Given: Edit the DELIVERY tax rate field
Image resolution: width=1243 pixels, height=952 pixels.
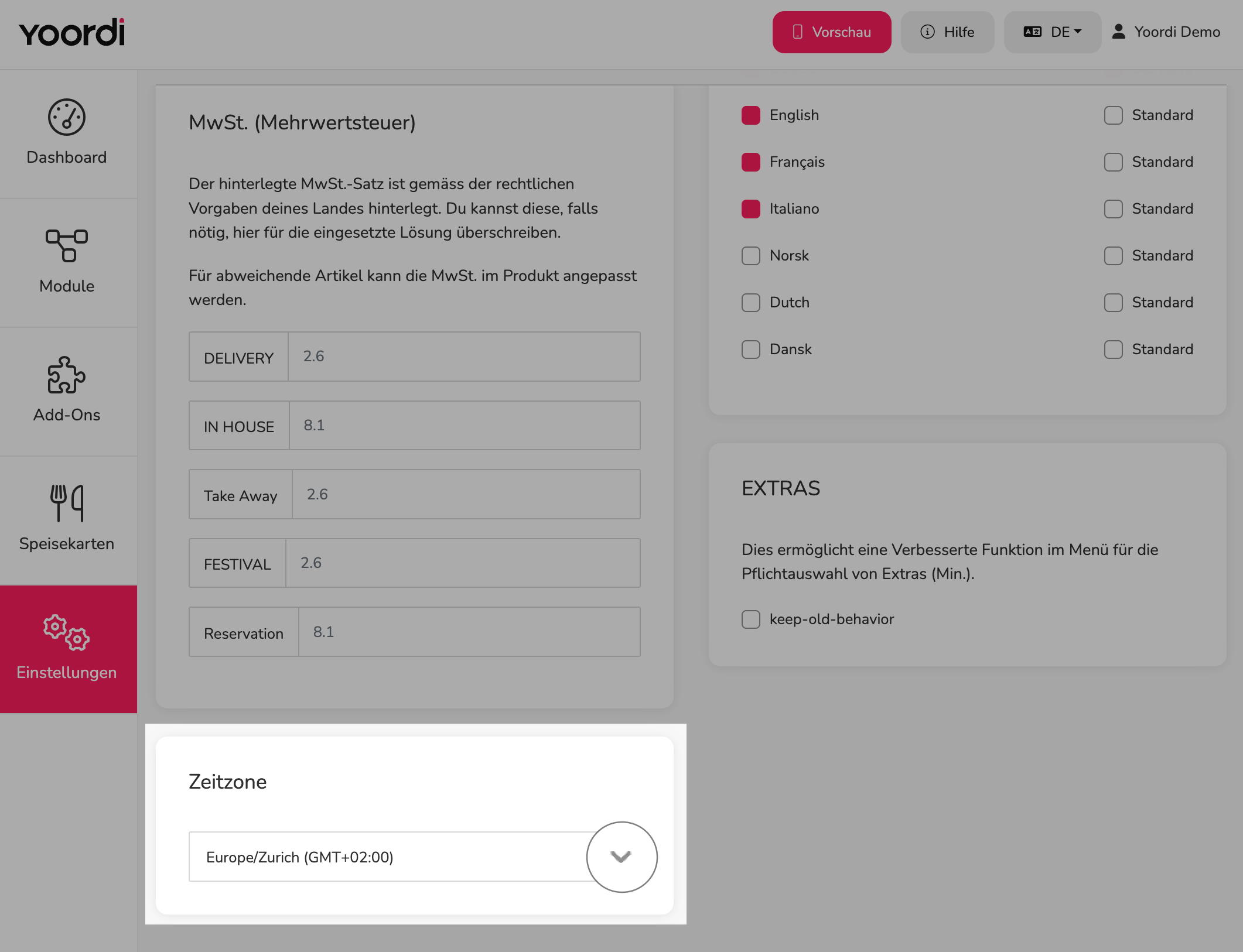Looking at the screenshot, I should tap(464, 357).
